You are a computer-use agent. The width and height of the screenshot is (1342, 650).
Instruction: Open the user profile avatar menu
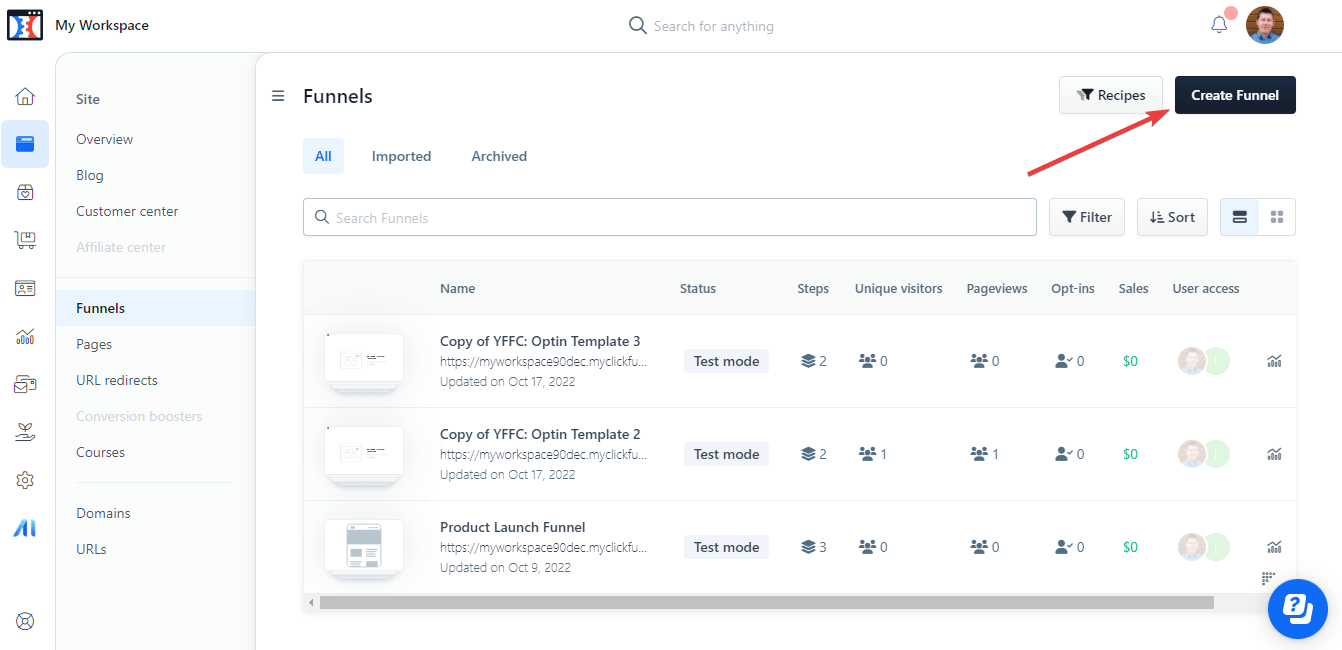1264,25
